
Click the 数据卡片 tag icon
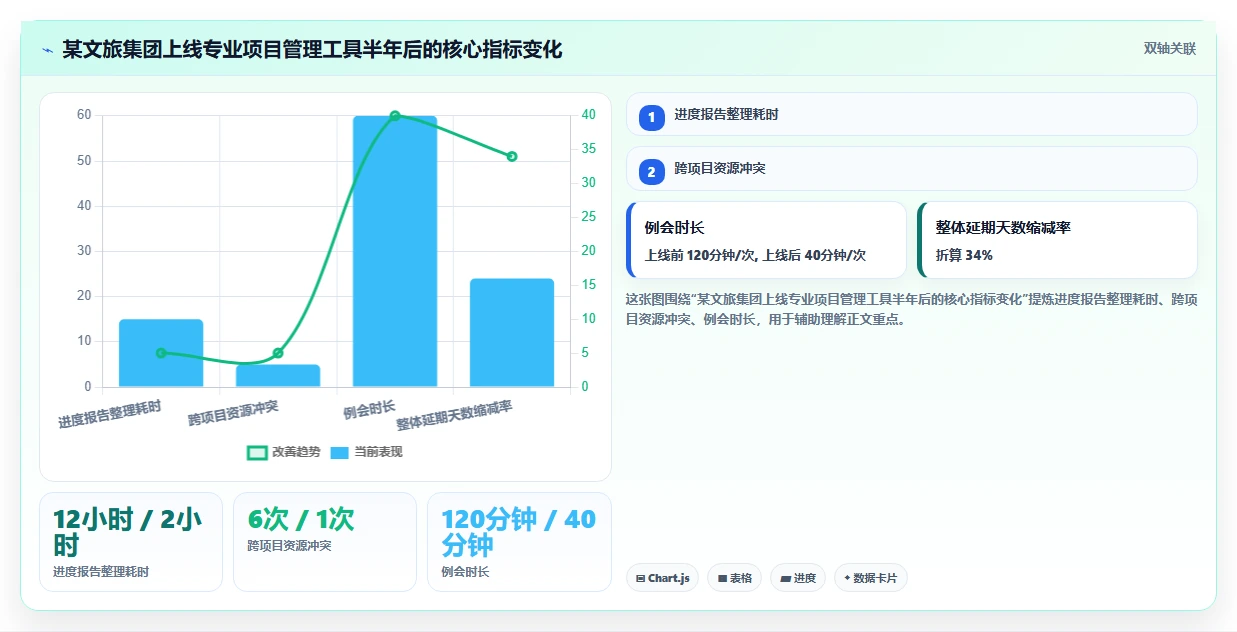848,578
